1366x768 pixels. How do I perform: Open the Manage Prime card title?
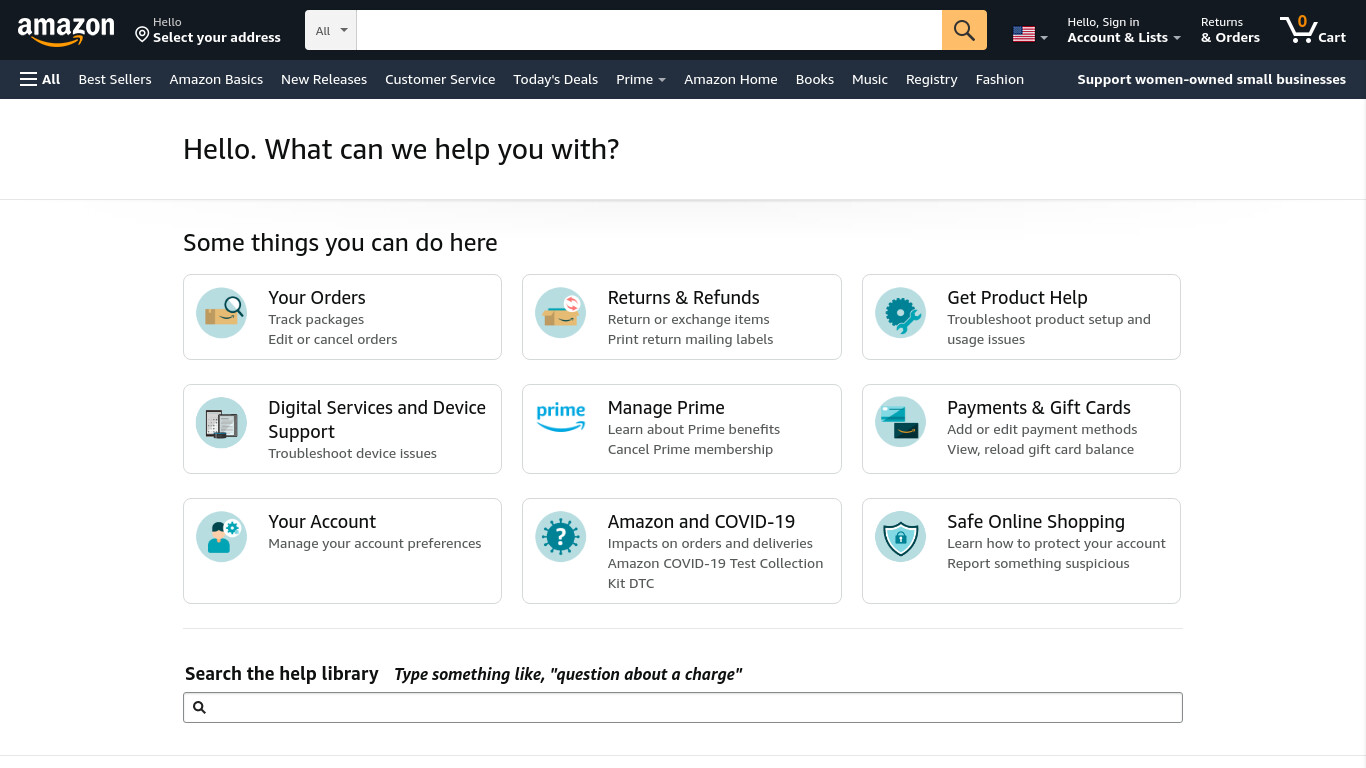(x=666, y=407)
